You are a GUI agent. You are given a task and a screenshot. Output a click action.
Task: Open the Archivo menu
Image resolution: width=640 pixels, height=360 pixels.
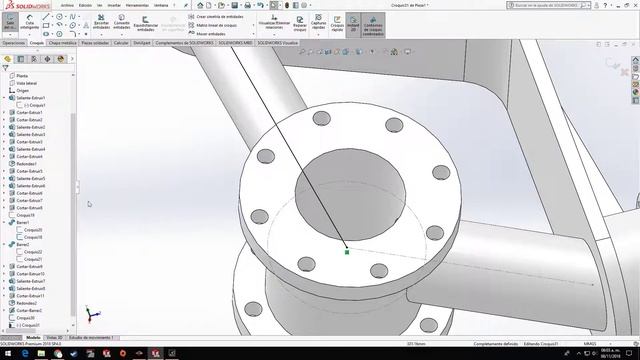pyautogui.click(x=67, y=5)
